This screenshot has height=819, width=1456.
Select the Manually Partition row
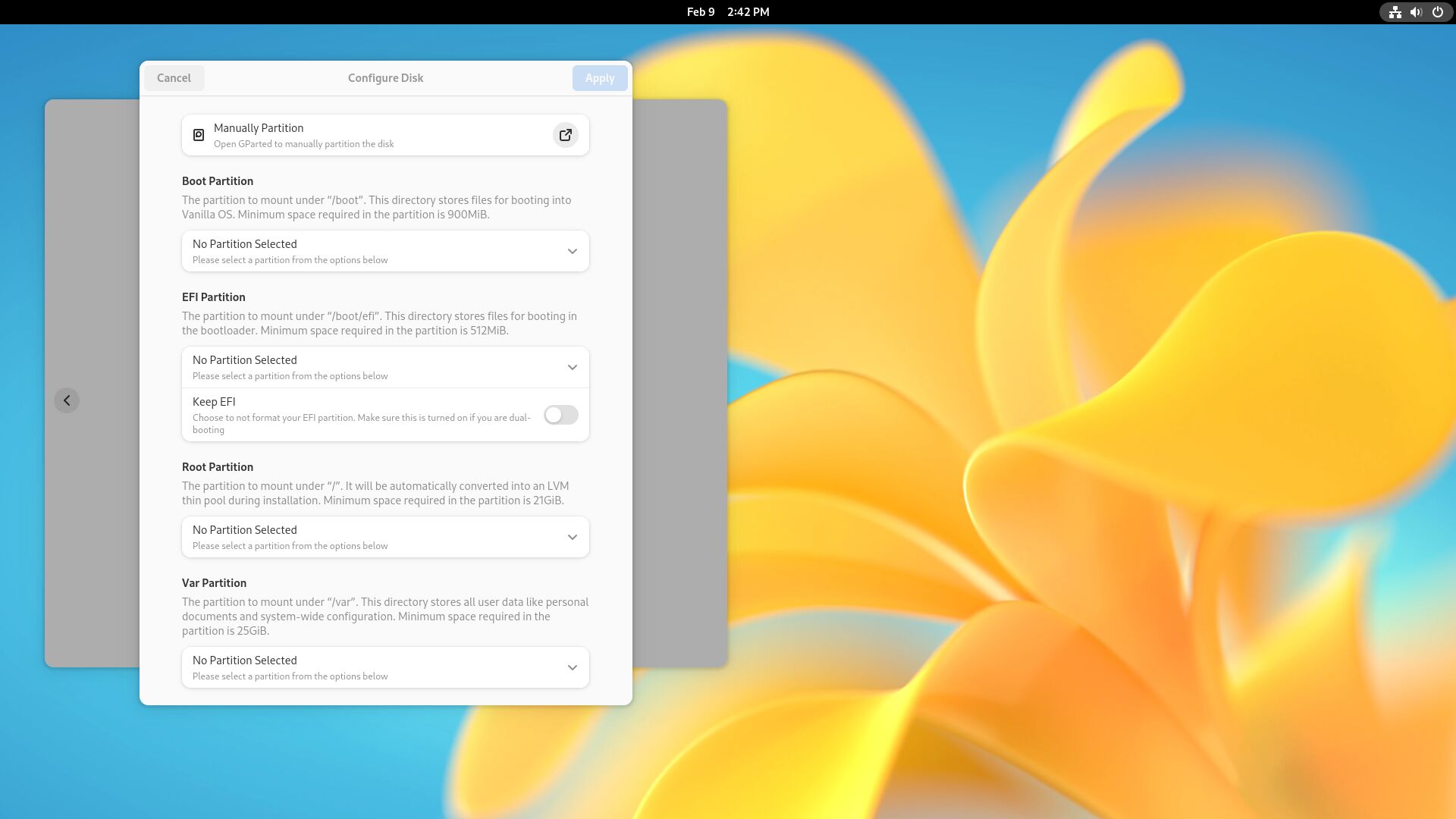click(385, 135)
